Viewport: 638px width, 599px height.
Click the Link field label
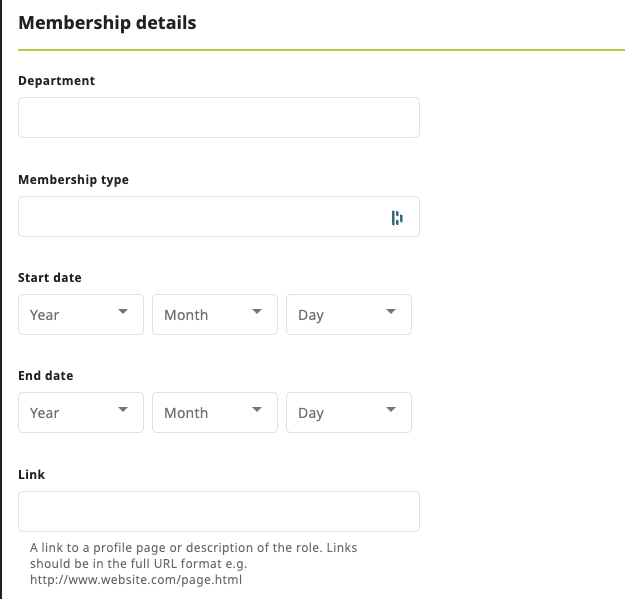(32, 474)
